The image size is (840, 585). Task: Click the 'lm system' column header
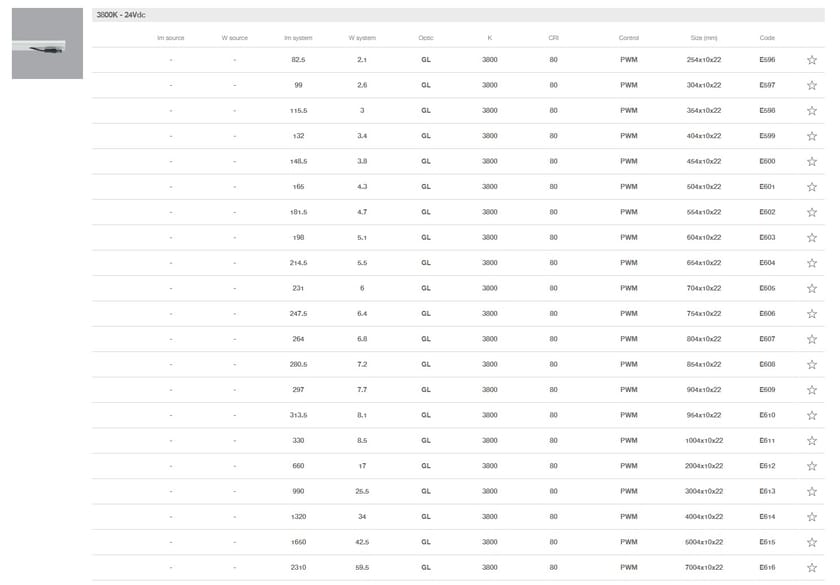pos(298,38)
